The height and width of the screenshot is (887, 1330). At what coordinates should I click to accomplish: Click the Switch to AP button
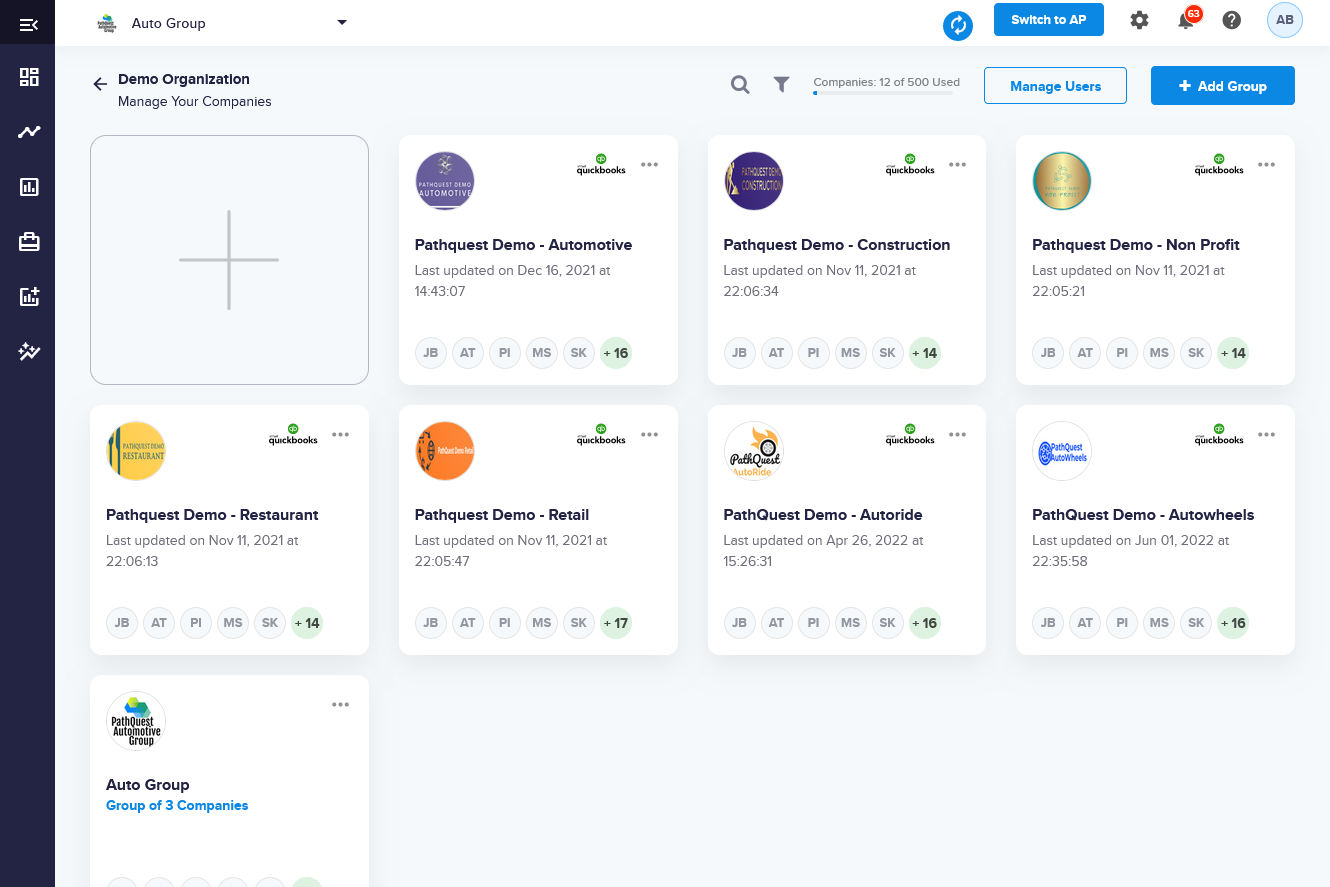point(1048,19)
